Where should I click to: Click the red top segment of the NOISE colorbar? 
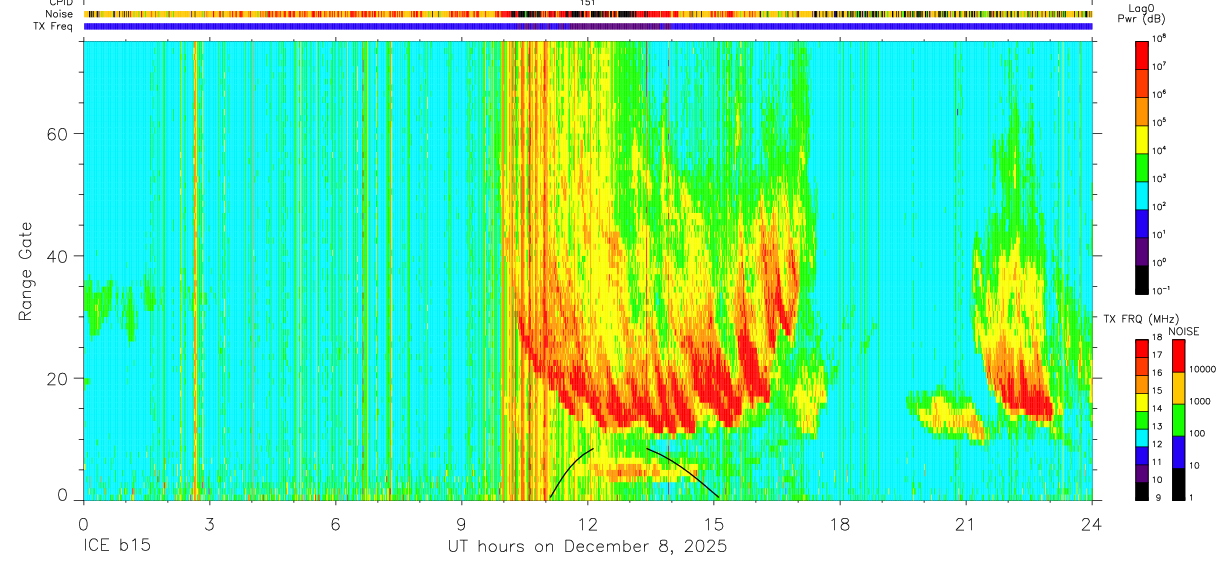1179,356
